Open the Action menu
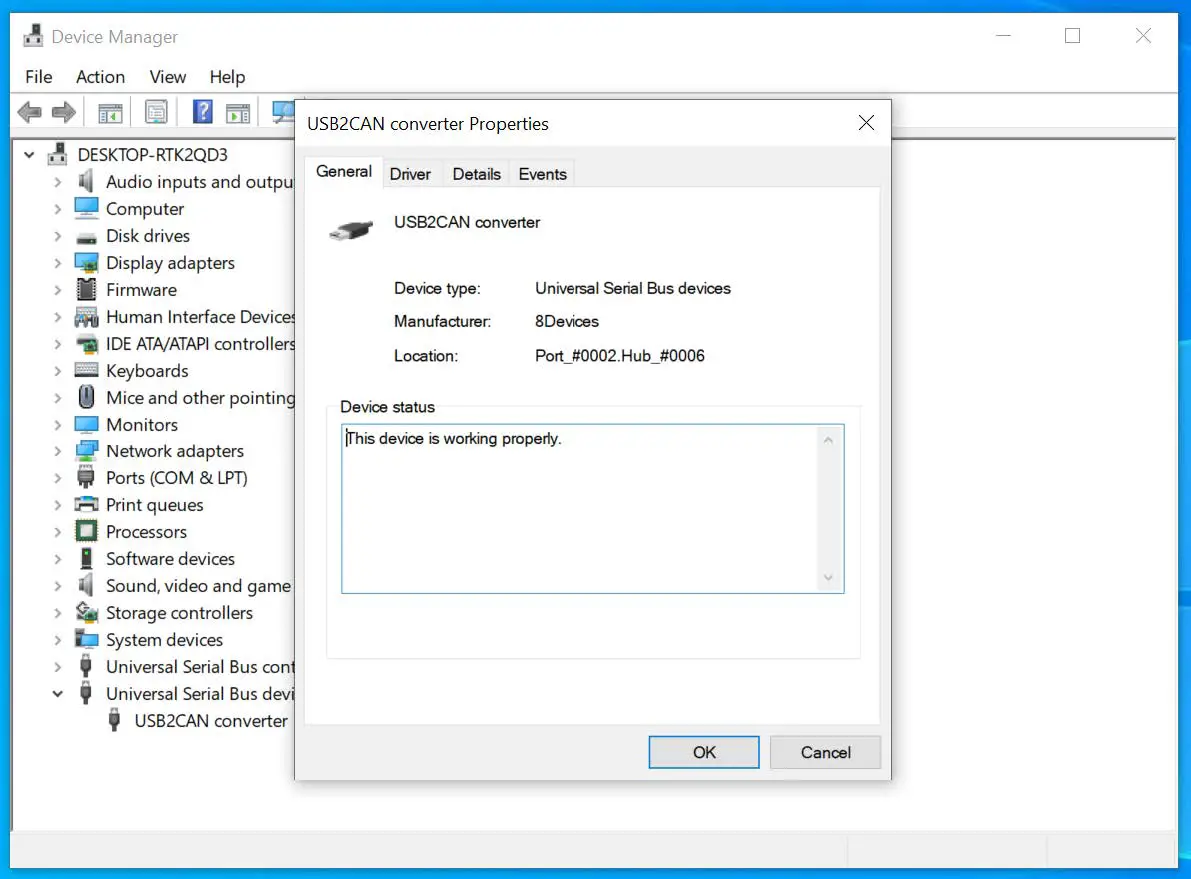 pyautogui.click(x=100, y=77)
